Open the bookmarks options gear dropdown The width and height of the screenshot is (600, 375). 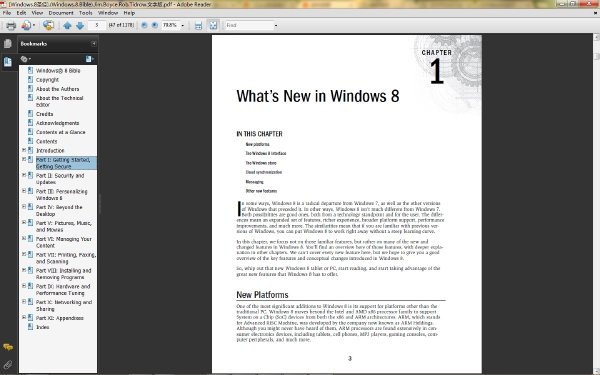pos(26,59)
